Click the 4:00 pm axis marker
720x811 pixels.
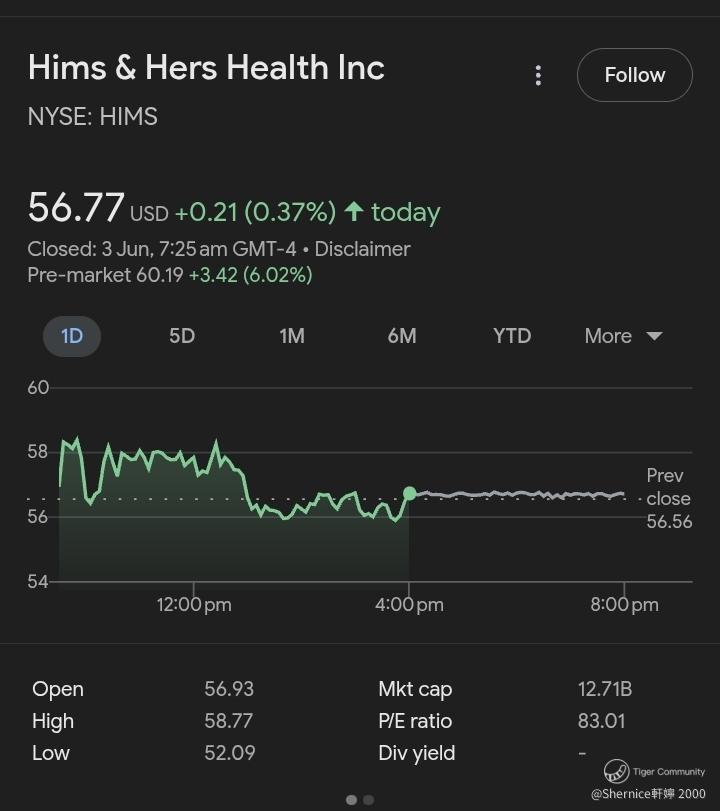[x=409, y=604]
